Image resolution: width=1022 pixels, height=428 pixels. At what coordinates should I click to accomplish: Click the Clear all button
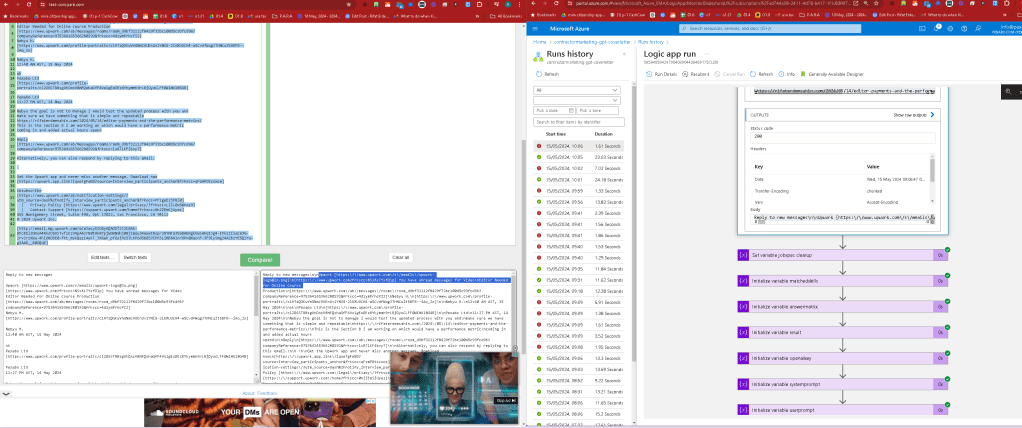(x=399, y=257)
